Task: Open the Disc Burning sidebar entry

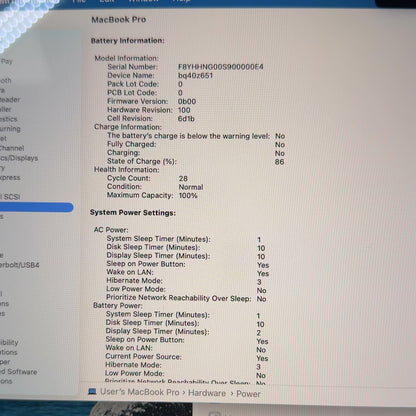Action: click(x=10, y=129)
